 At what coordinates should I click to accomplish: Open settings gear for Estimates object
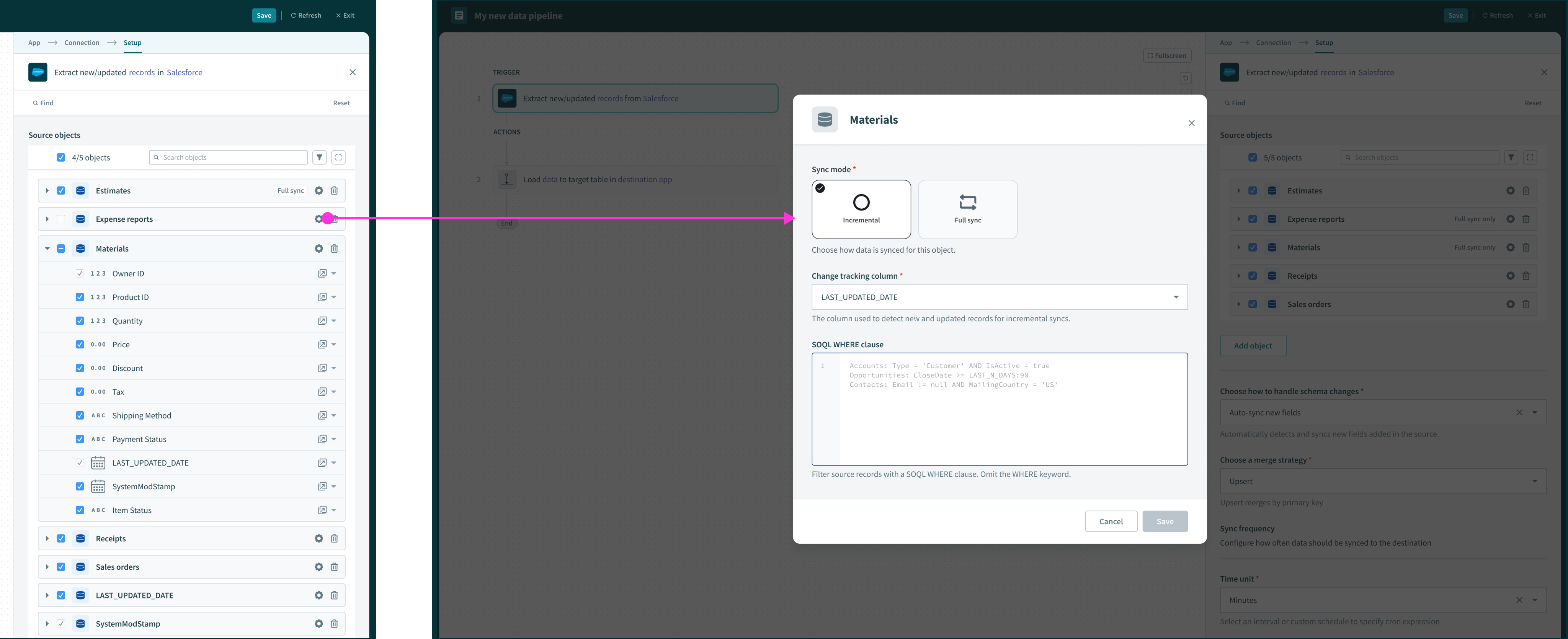318,191
